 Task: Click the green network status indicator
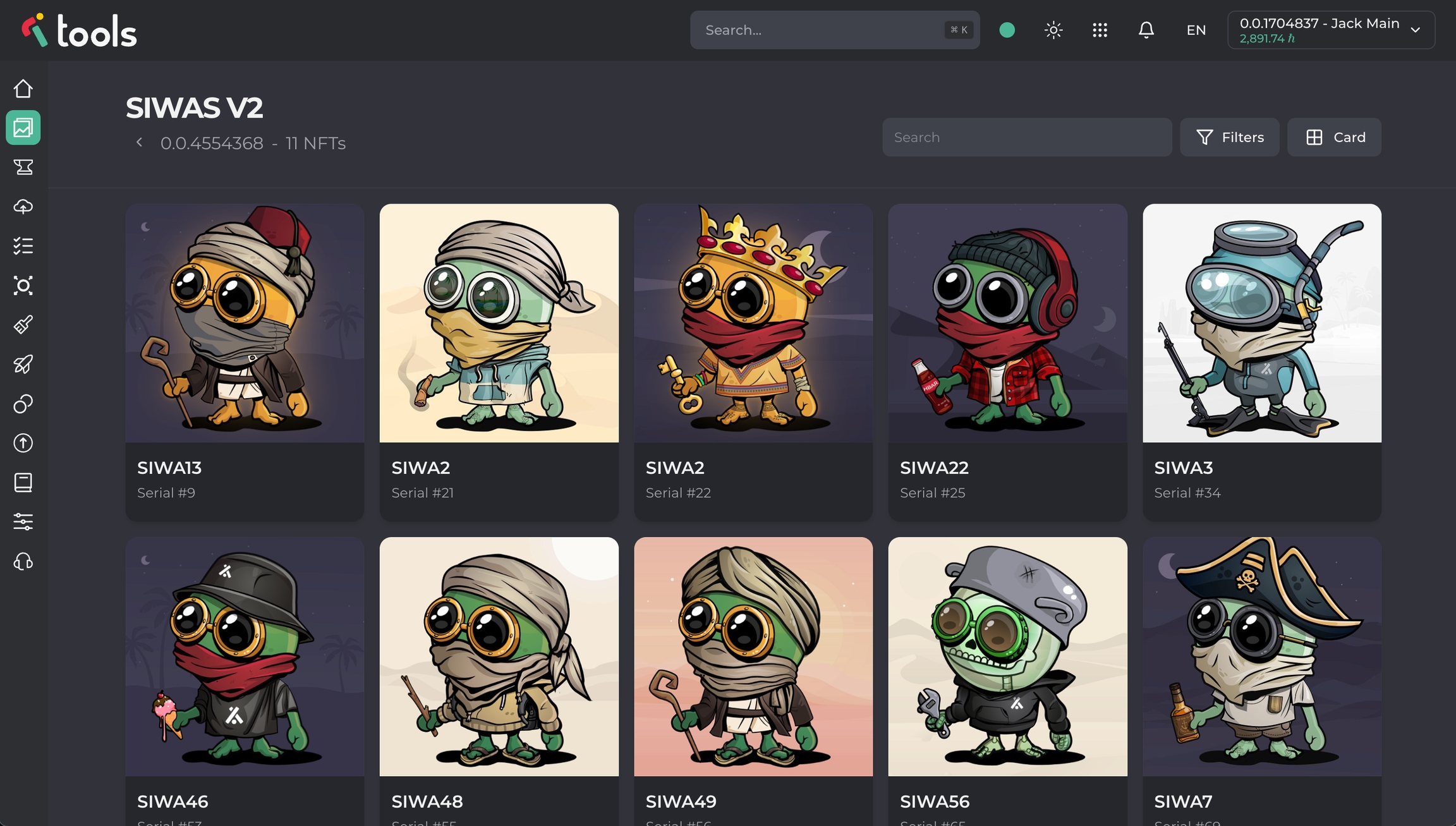pyautogui.click(x=1007, y=30)
